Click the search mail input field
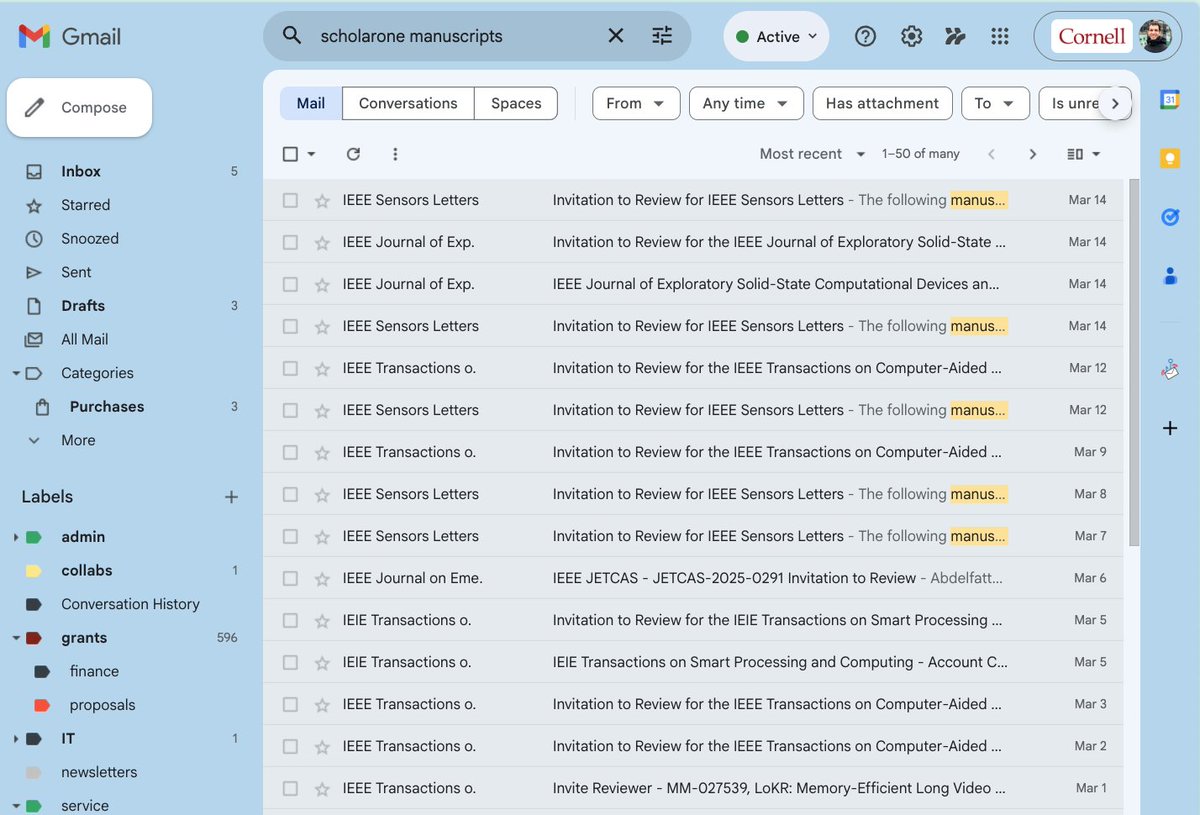Image resolution: width=1200 pixels, height=815 pixels. pyautogui.click(x=455, y=36)
